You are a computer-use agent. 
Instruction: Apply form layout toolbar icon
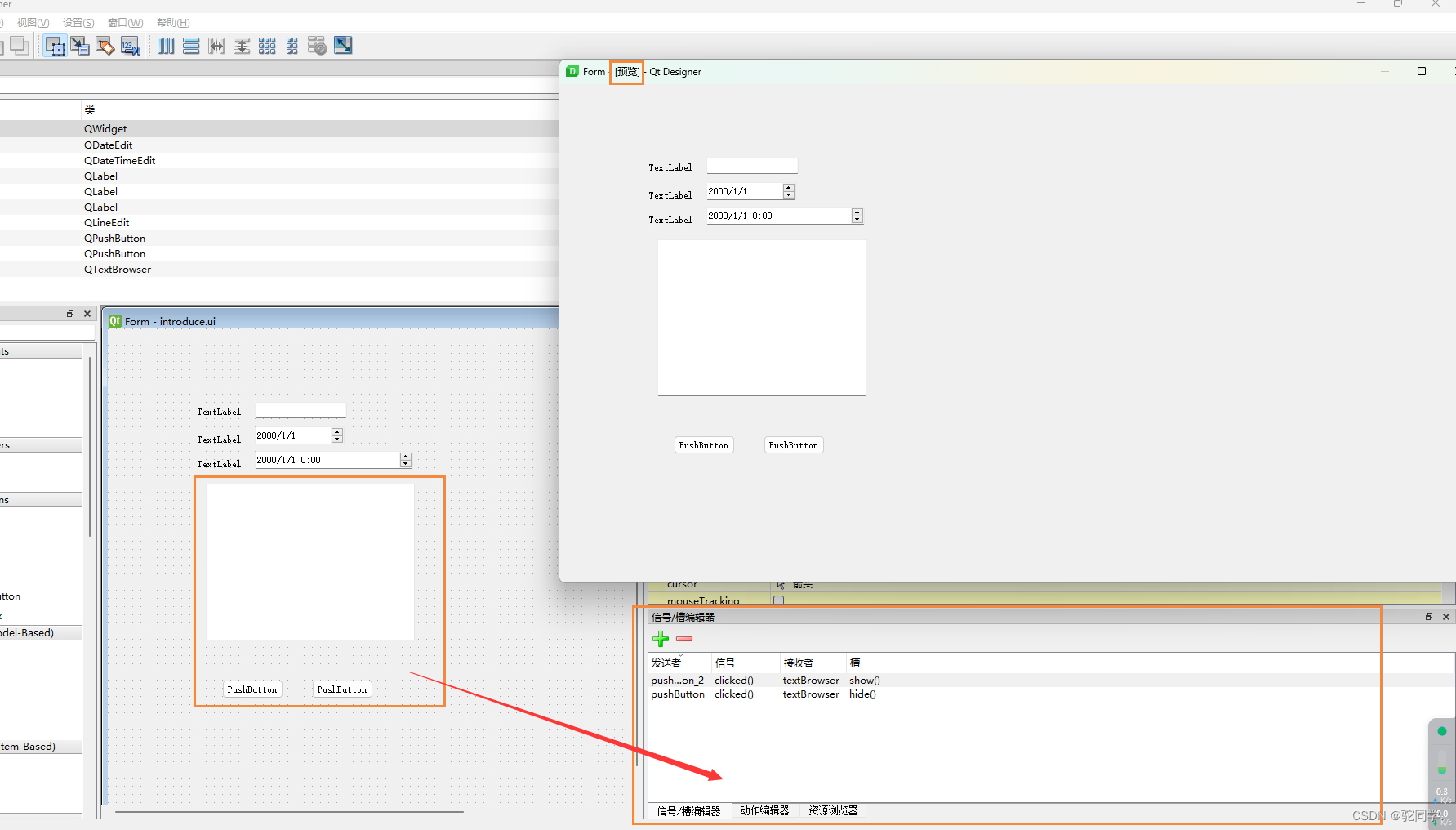pos(292,46)
